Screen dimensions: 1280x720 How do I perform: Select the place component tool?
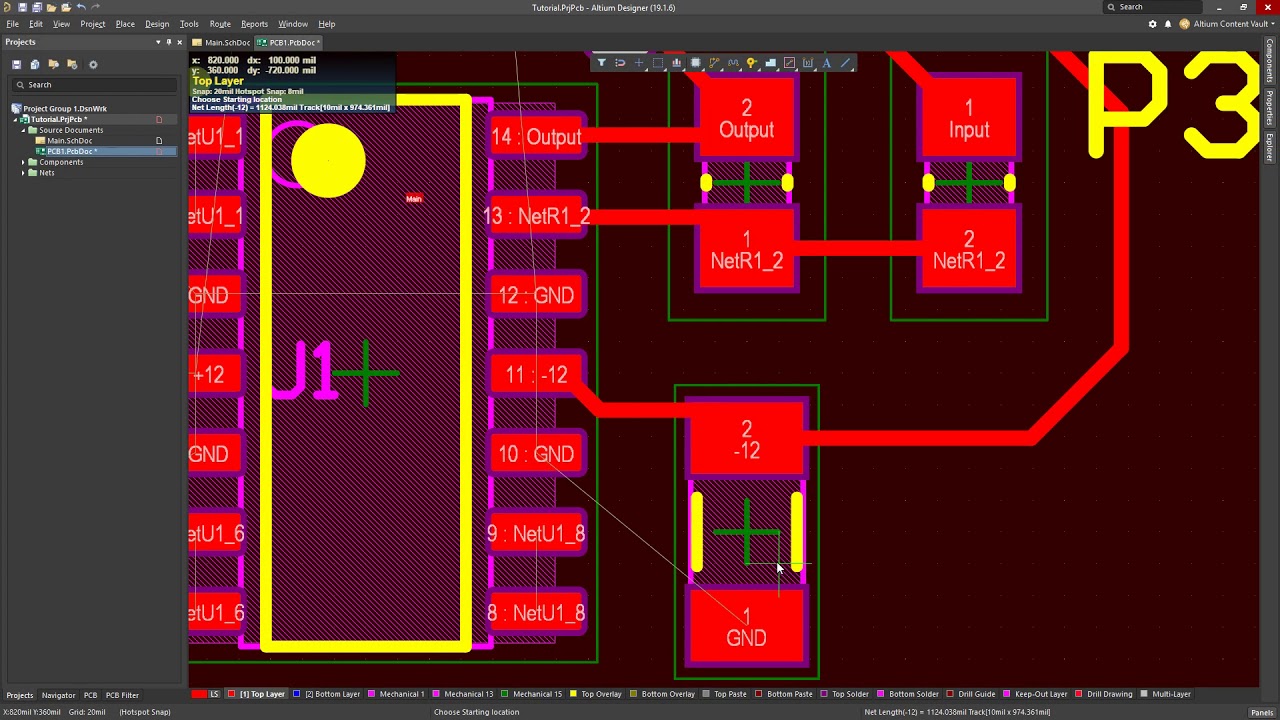coord(696,63)
